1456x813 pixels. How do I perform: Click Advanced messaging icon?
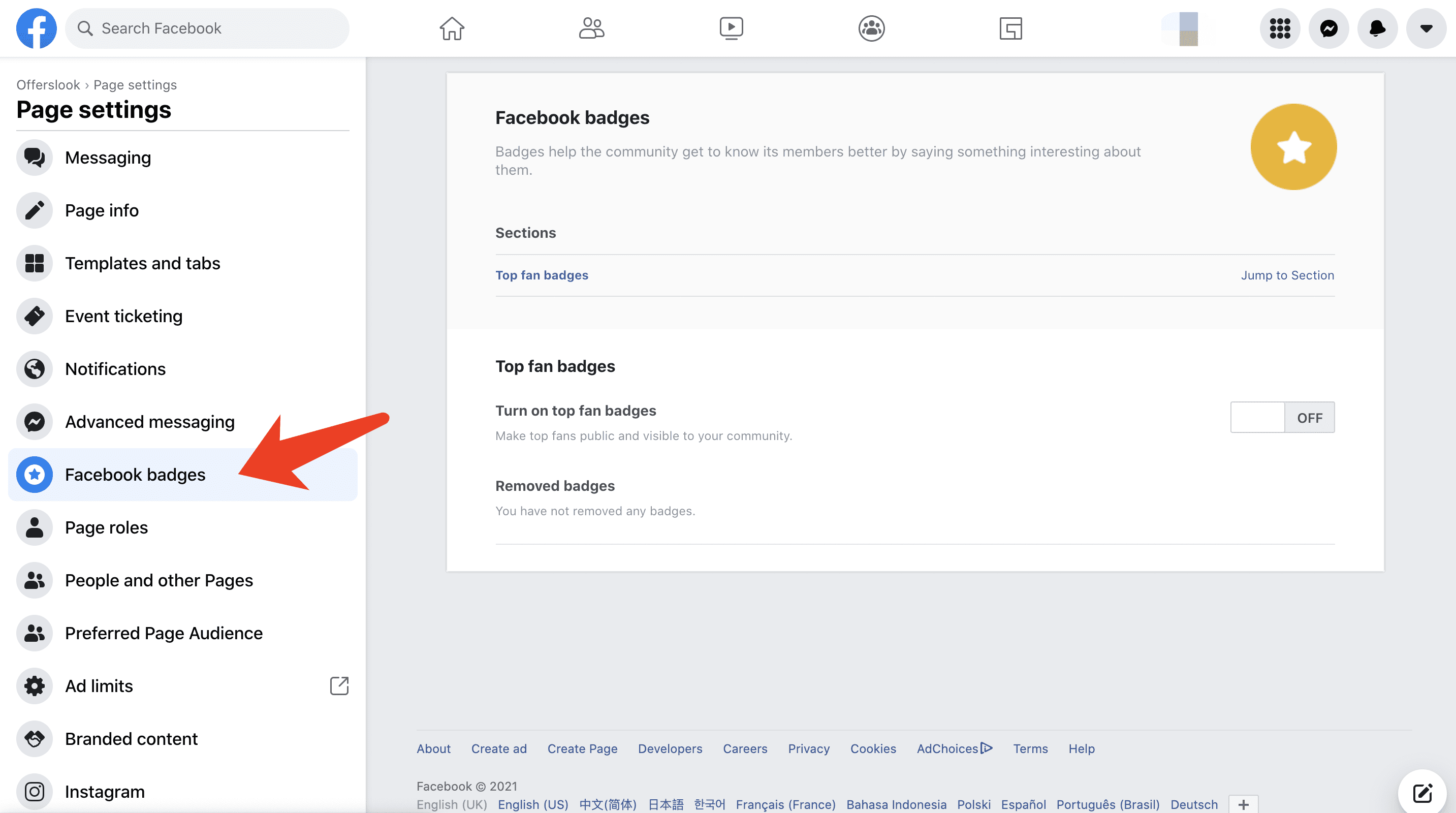35,421
